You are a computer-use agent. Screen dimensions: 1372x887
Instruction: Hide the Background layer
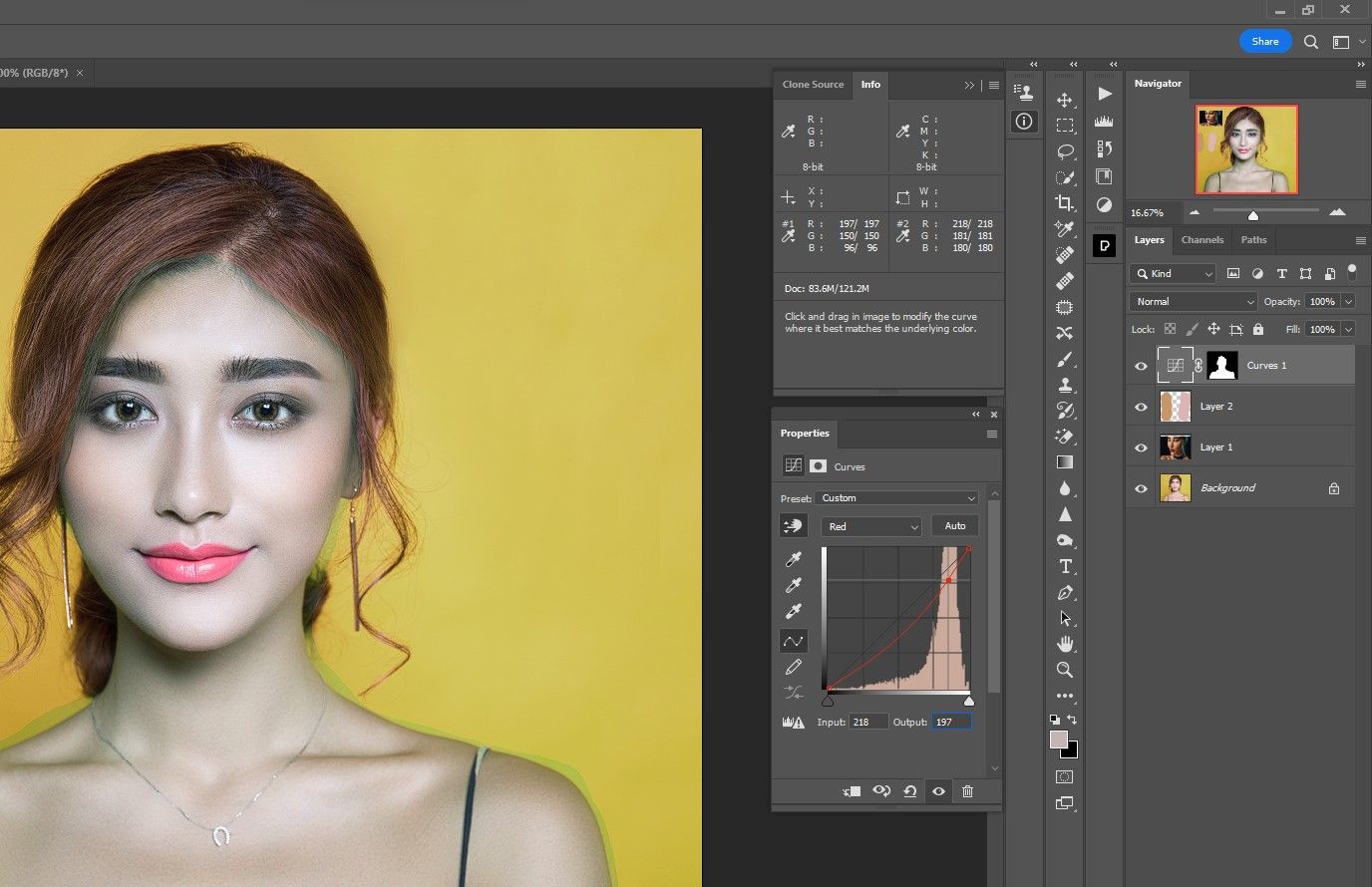1141,488
